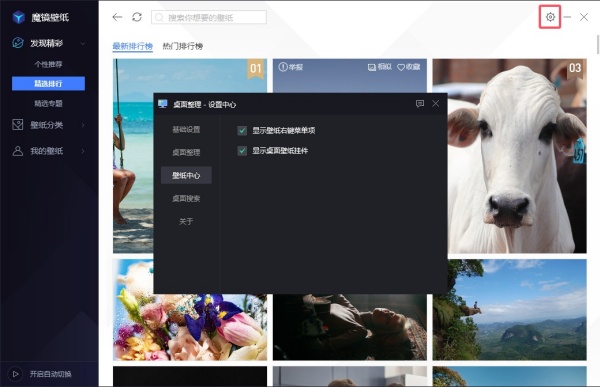The width and height of the screenshot is (600, 387).
Task: Go back with the left arrow icon
Action: [117, 17]
